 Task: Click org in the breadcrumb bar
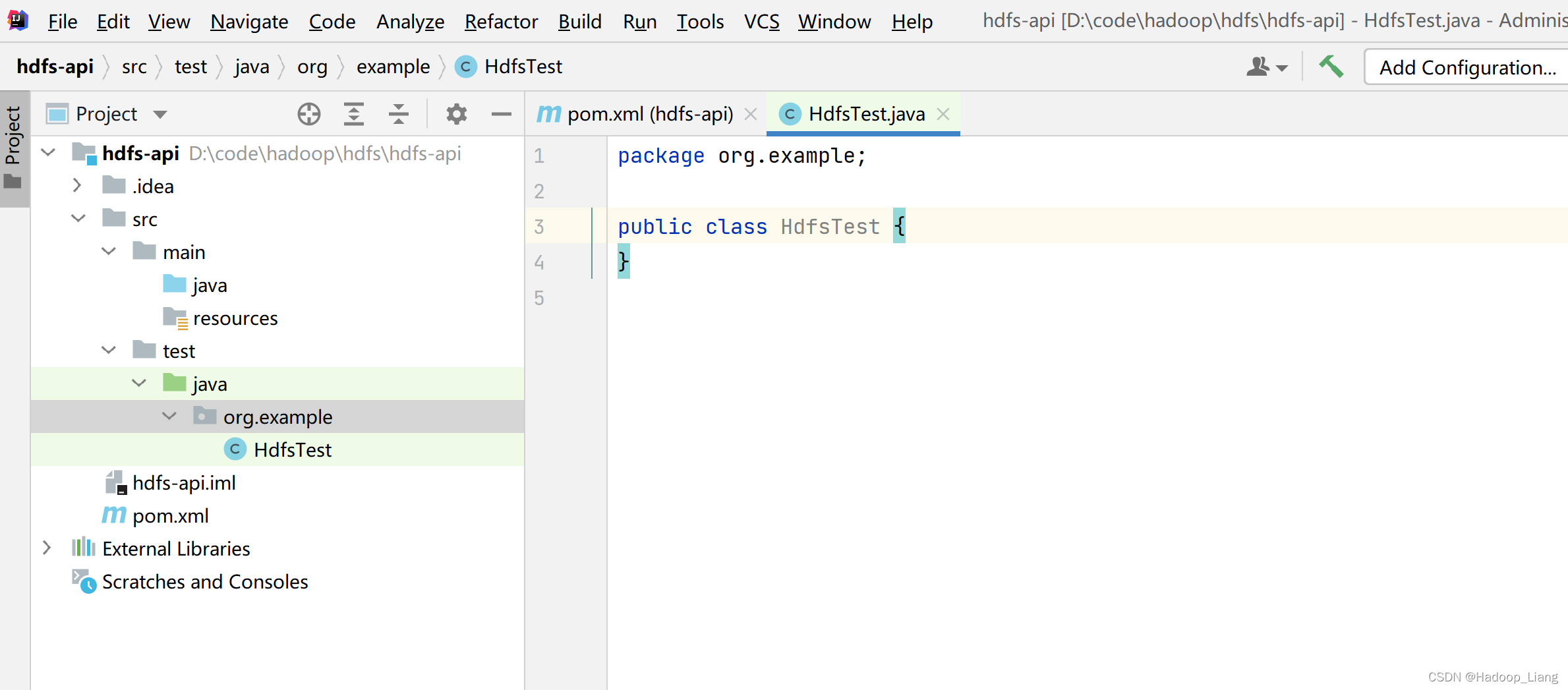312,67
